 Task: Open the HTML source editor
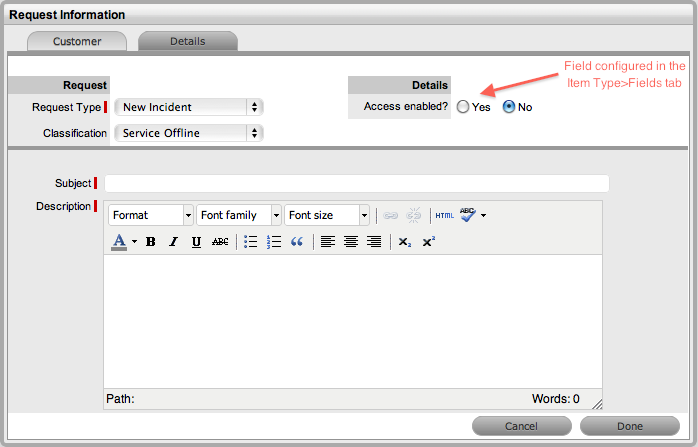[444, 215]
